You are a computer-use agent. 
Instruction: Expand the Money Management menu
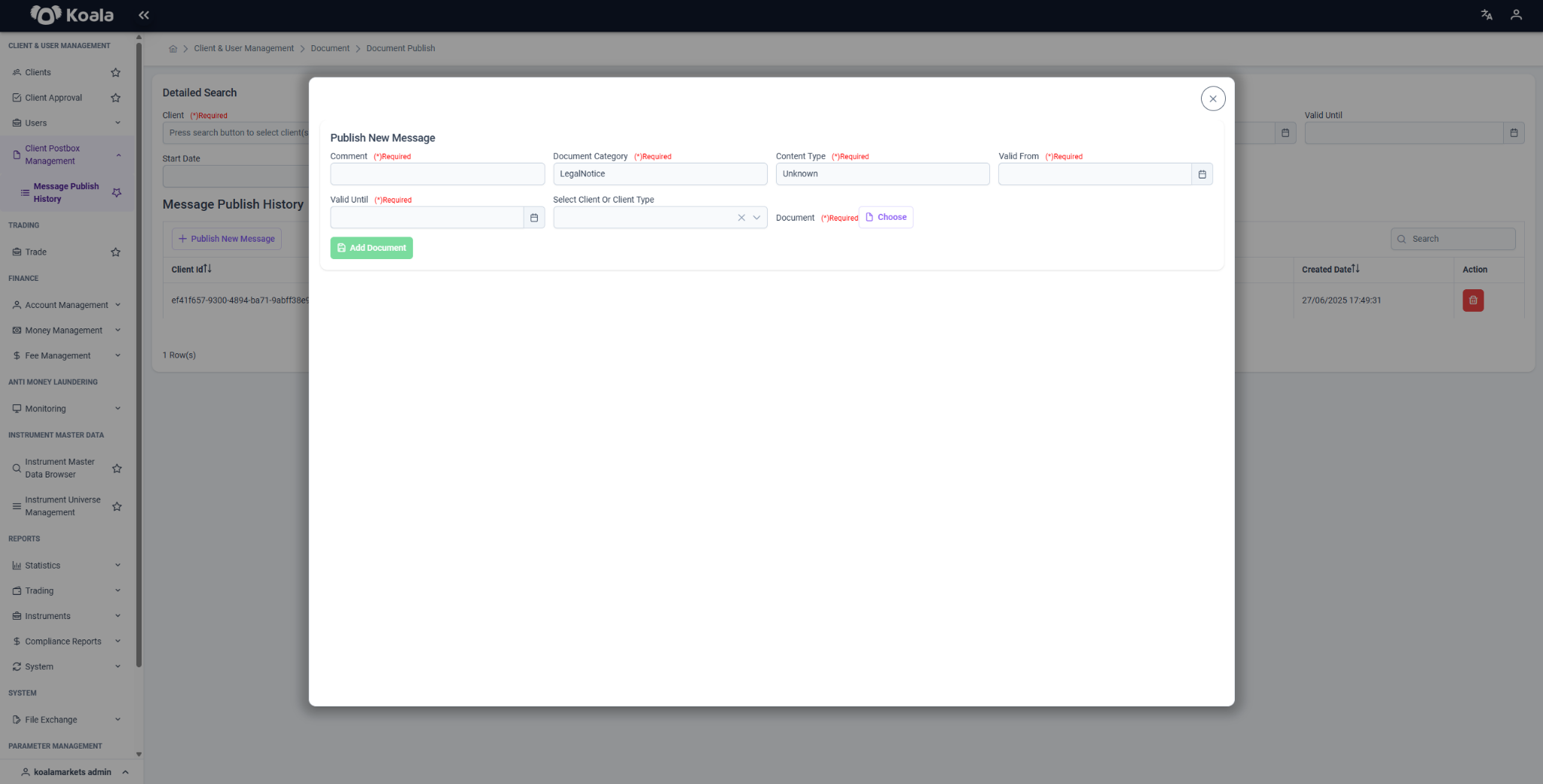(67, 331)
